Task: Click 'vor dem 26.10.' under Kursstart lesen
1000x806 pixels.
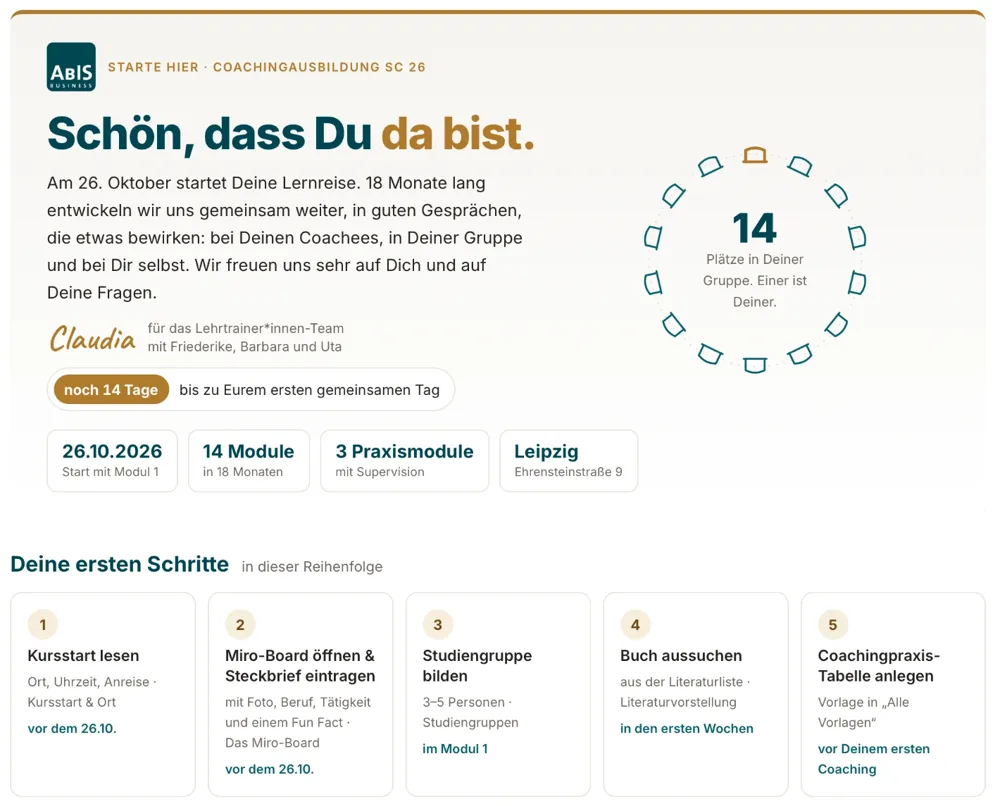Action: coord(72,728)
